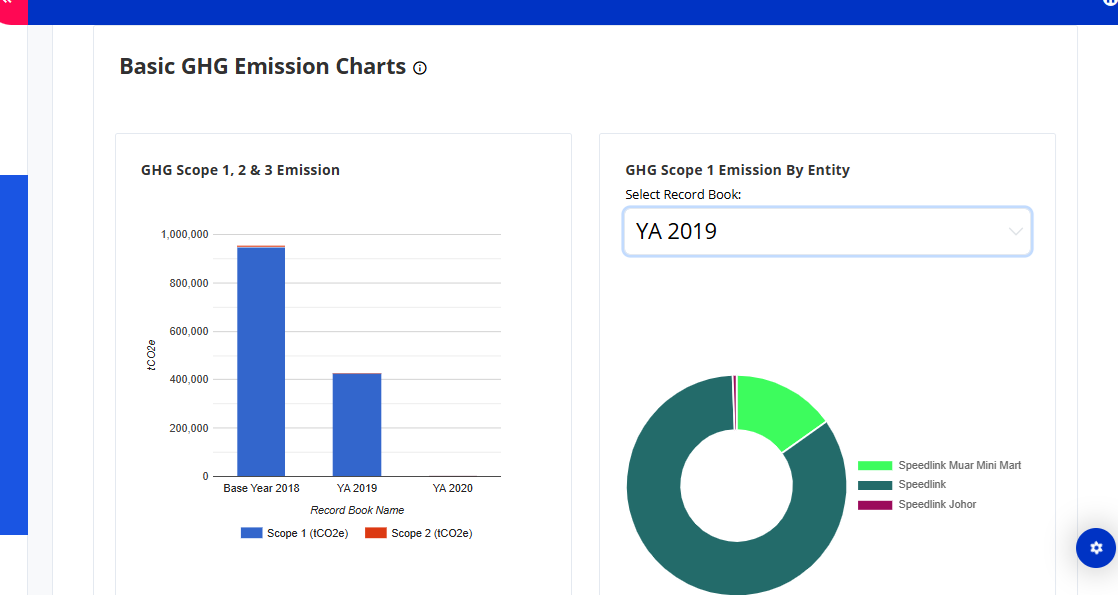Click the Speedlink Muar Mini Mart legend label

pos(959,466)
